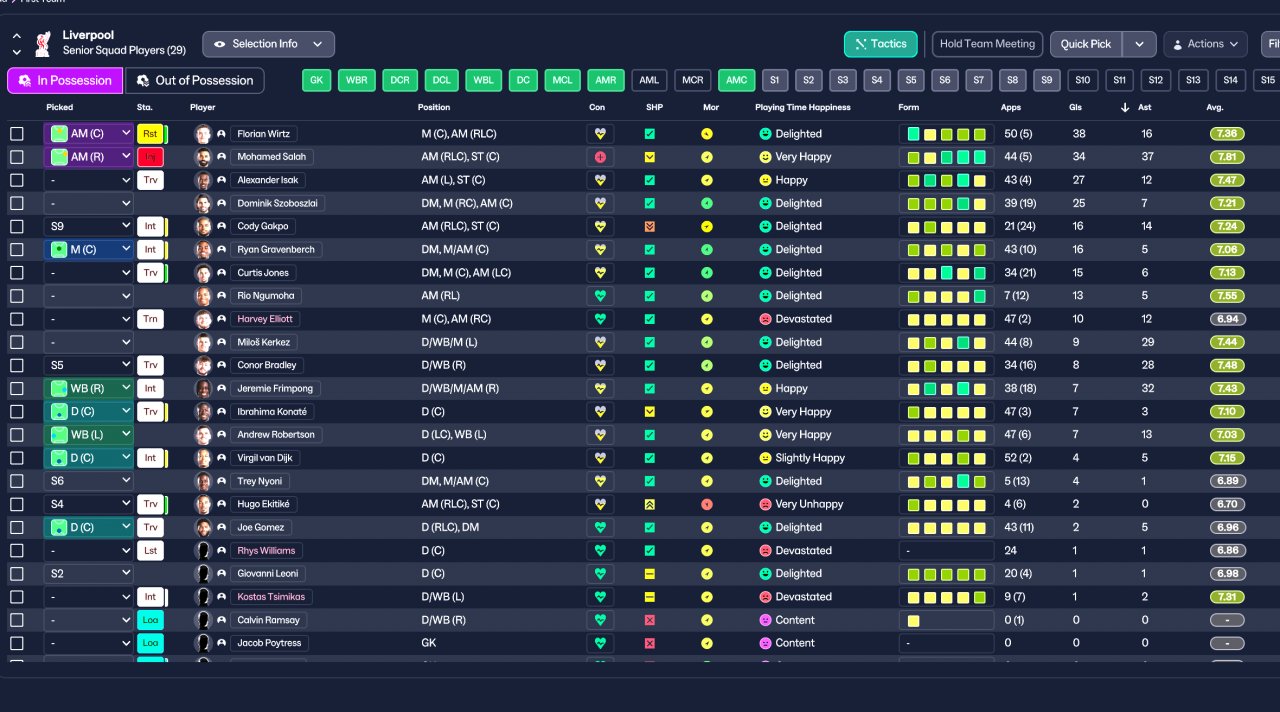
Task: Tick the checkbox for Dominik Szoboszlai
Action: (17, 203)
